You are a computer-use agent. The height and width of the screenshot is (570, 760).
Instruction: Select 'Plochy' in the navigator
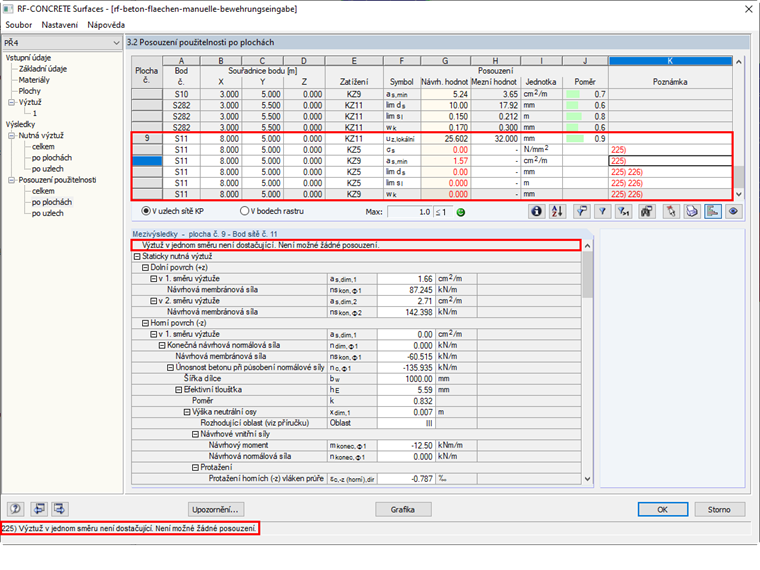click(x=30, y=91)
